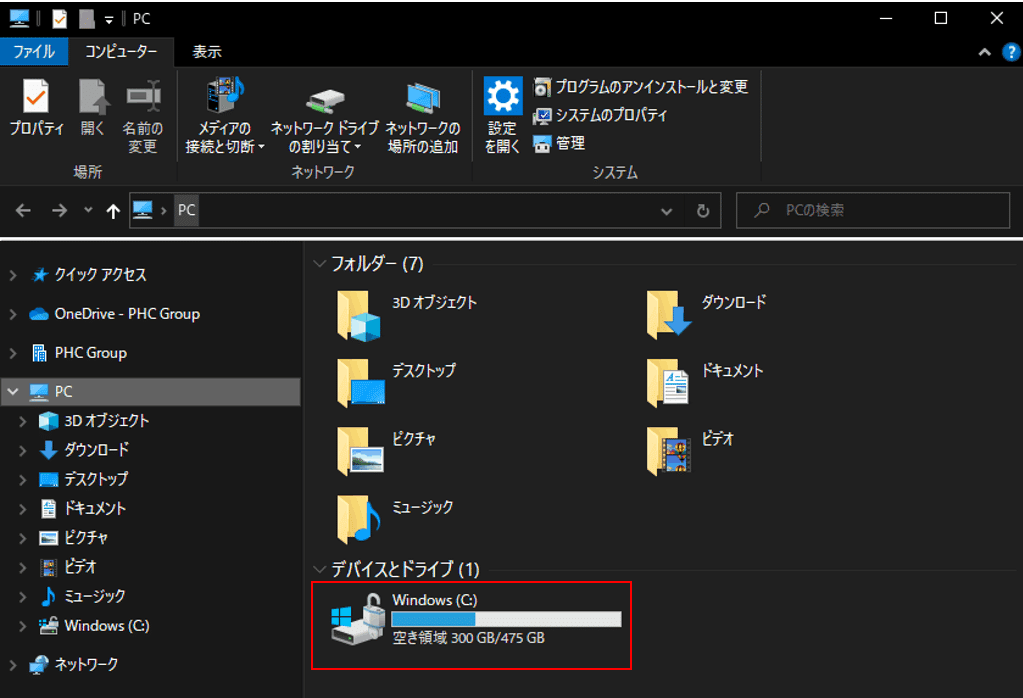1023x698 pixels.
Task: Click the blue Help question mark icon
Action: coord(1011,52)
